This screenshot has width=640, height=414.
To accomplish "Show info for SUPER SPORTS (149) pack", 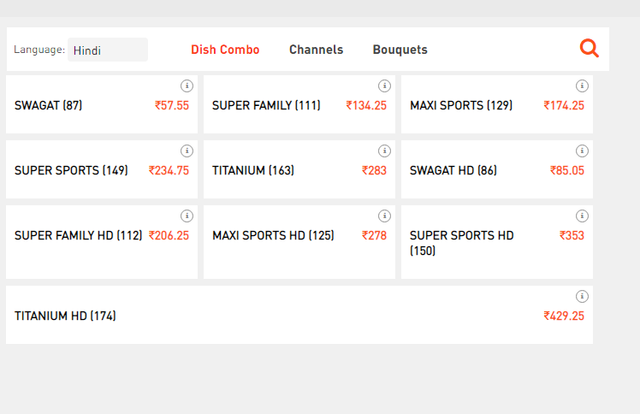I will pos(187,151).
